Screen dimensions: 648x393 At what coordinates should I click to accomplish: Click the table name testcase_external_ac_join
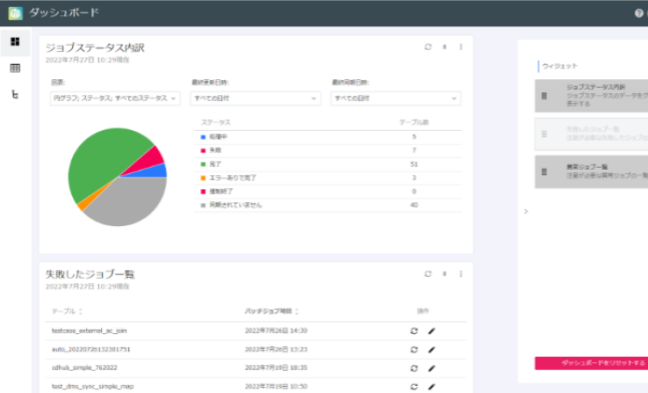pos(89,331)
